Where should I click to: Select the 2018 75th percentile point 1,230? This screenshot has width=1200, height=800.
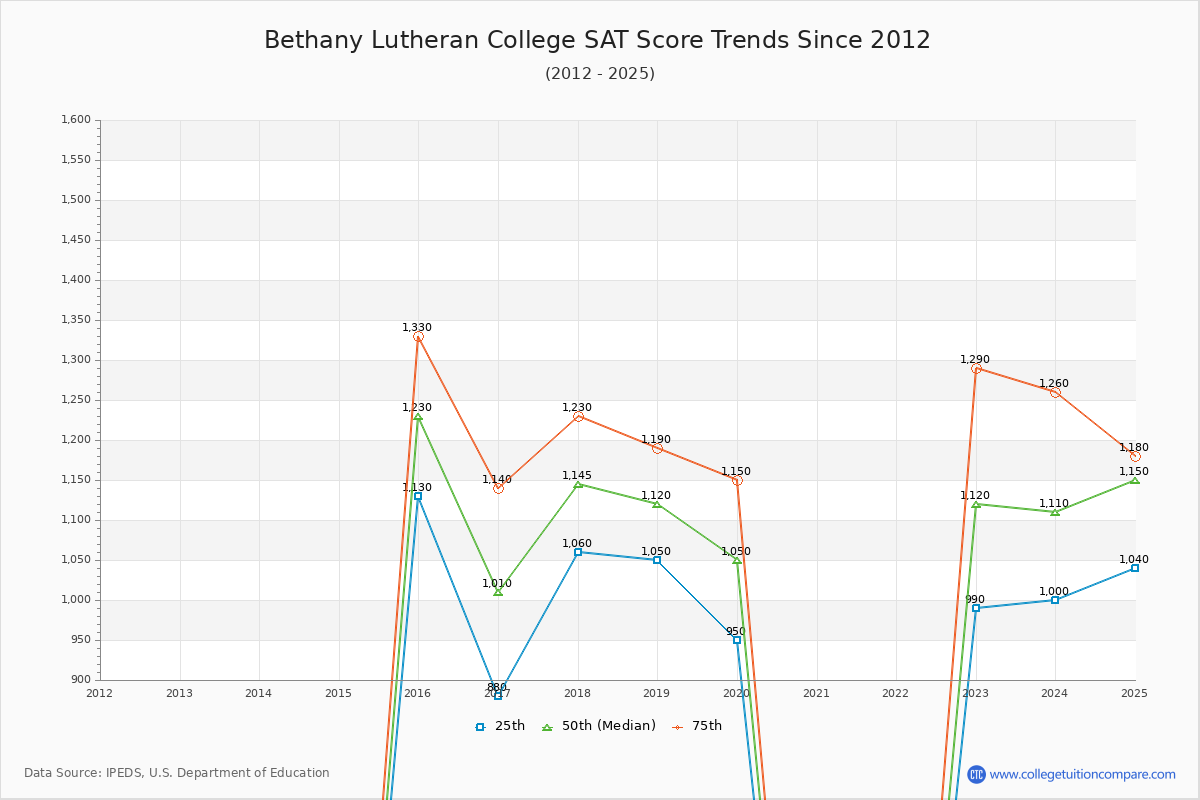(578, 416)
